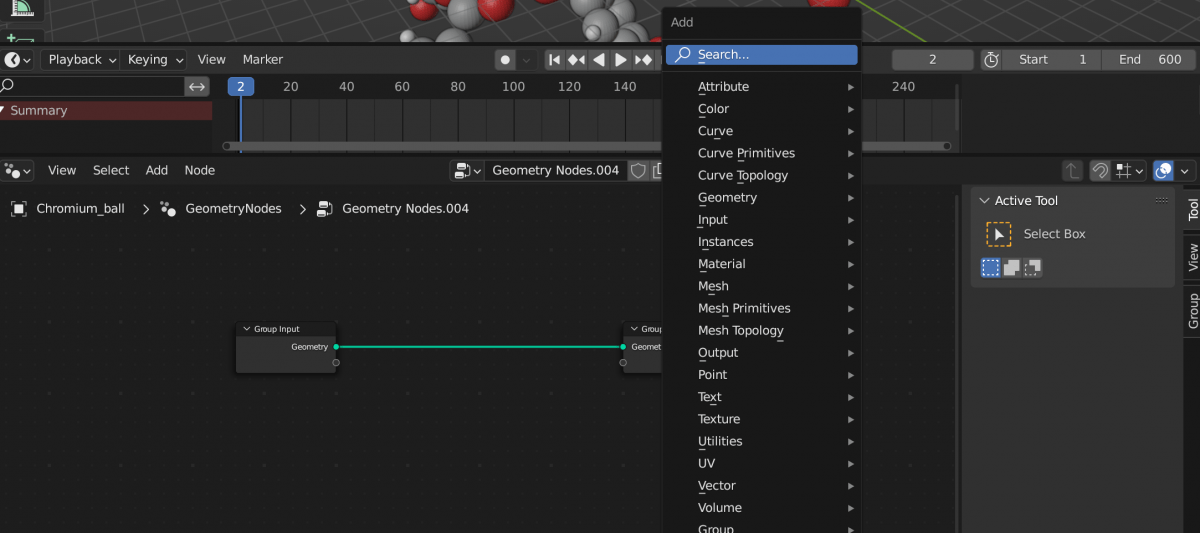Play the animation forward

pyautogui.click(x=620, y=60)
